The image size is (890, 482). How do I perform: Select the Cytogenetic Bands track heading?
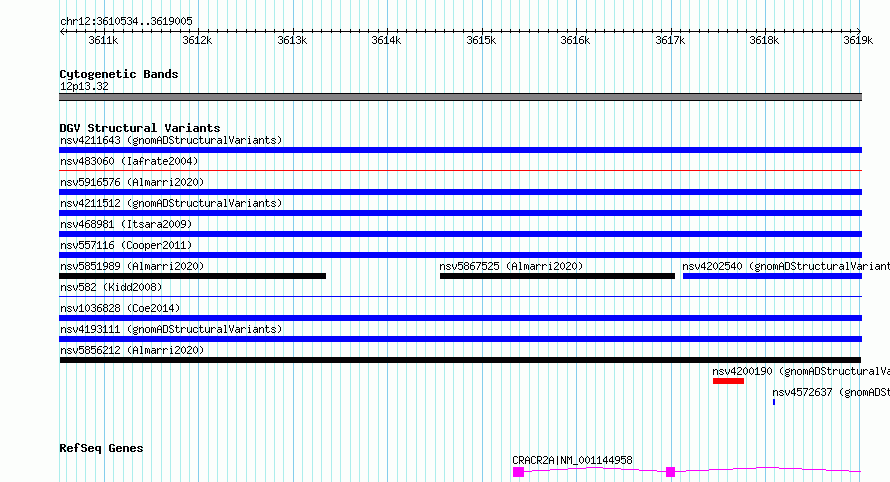pos(119,74)
